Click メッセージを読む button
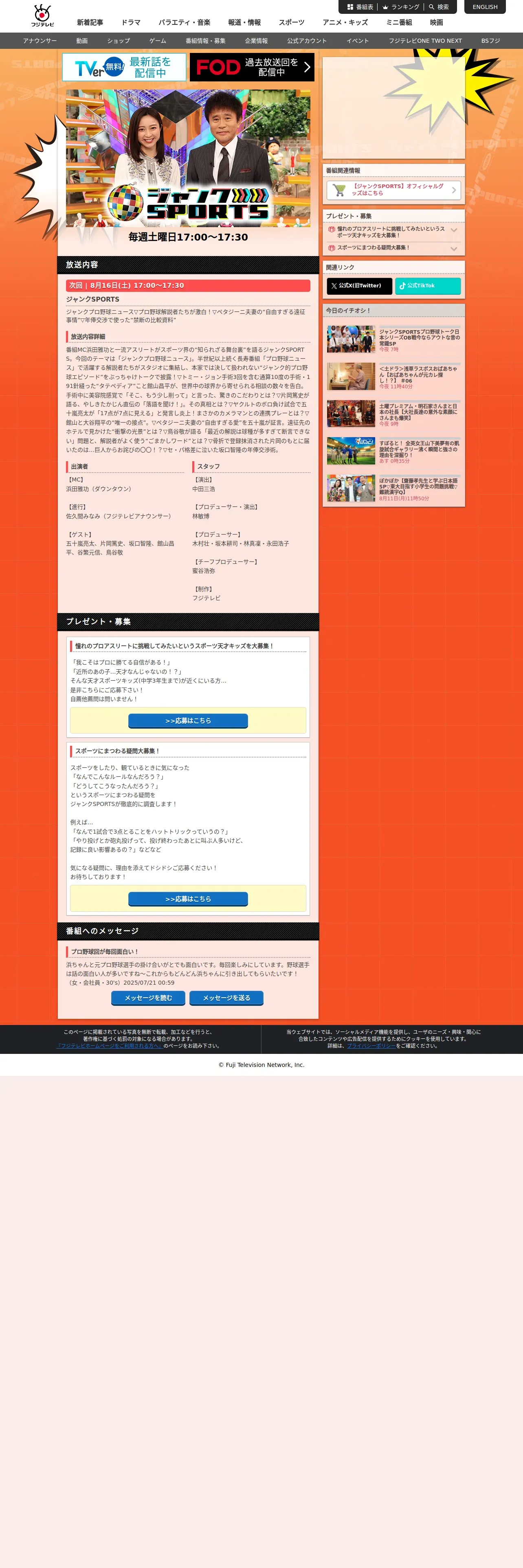The width and height of the screenshot is (523, 1568). [149, 998]
